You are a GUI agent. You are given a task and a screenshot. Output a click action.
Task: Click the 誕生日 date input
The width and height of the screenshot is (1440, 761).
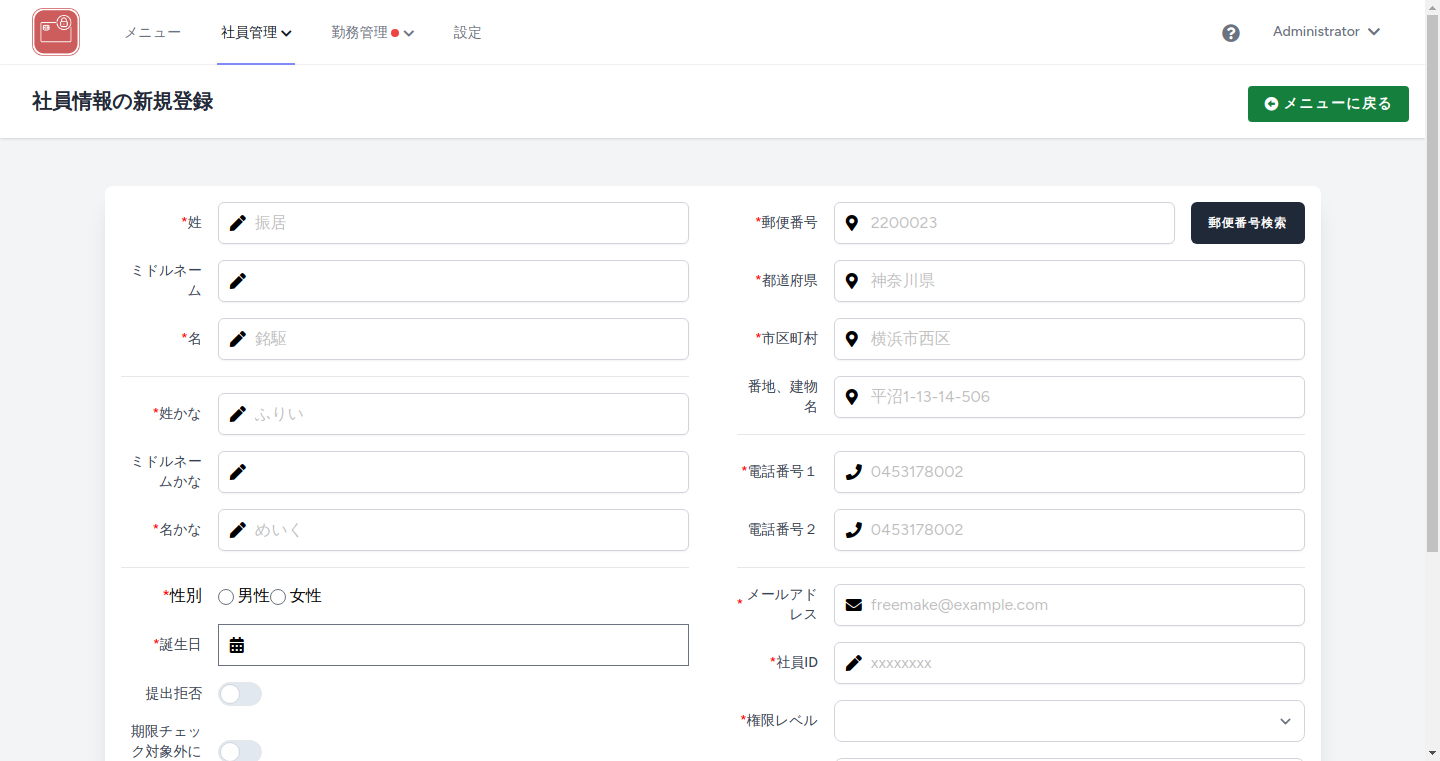pos(453,645)
